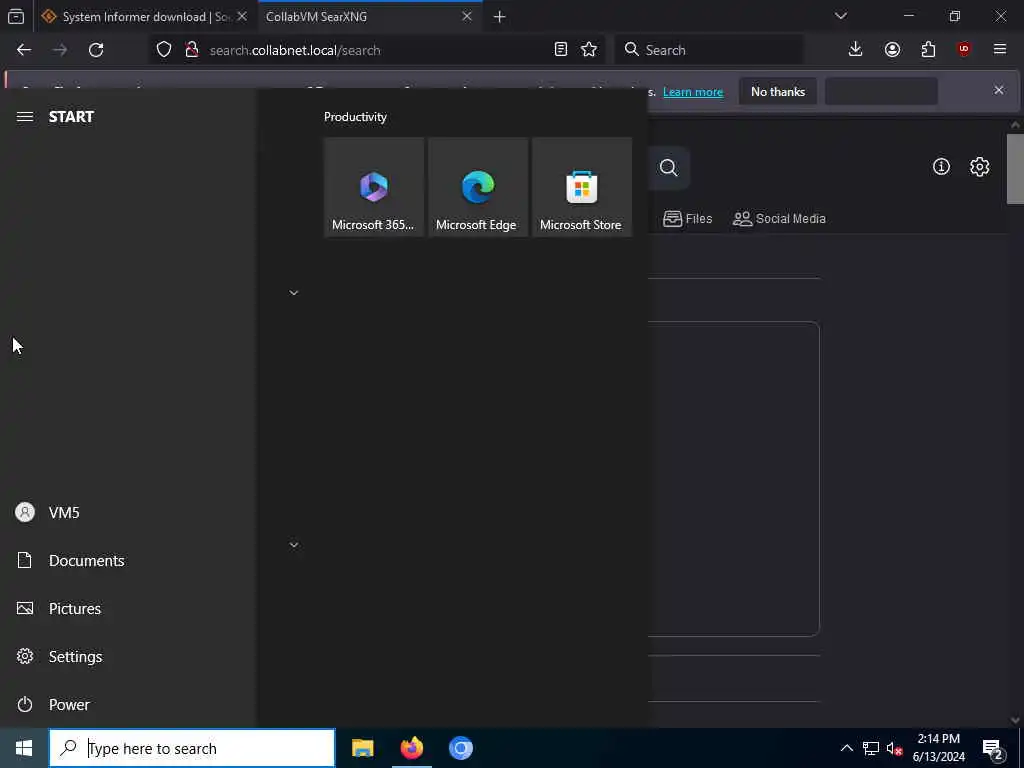Go back in Firefox
The image size is (1024, 768).
[x=24, y=50]
